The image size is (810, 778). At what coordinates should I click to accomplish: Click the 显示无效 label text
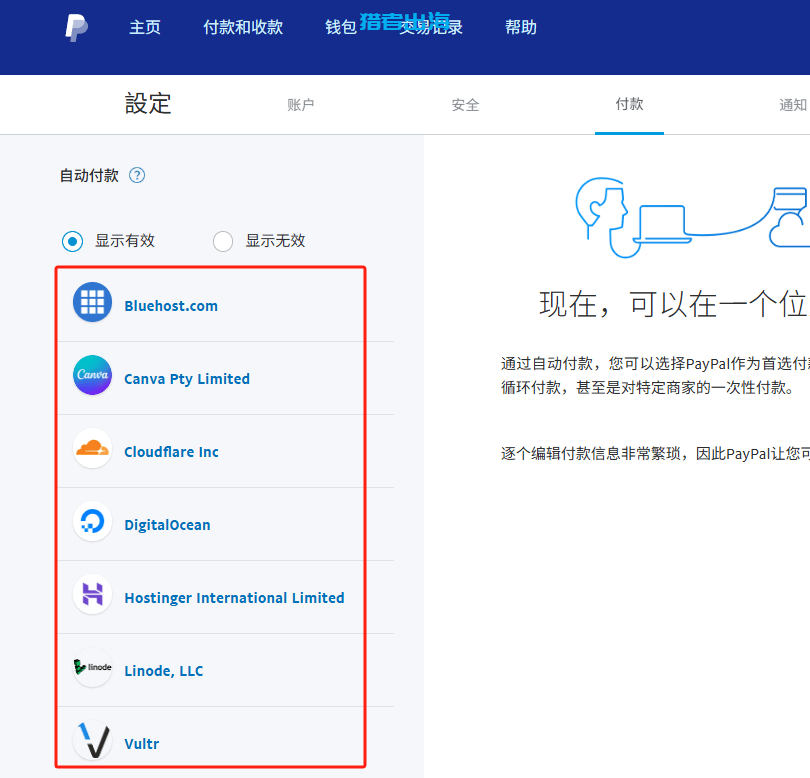[x=275, y=240]
